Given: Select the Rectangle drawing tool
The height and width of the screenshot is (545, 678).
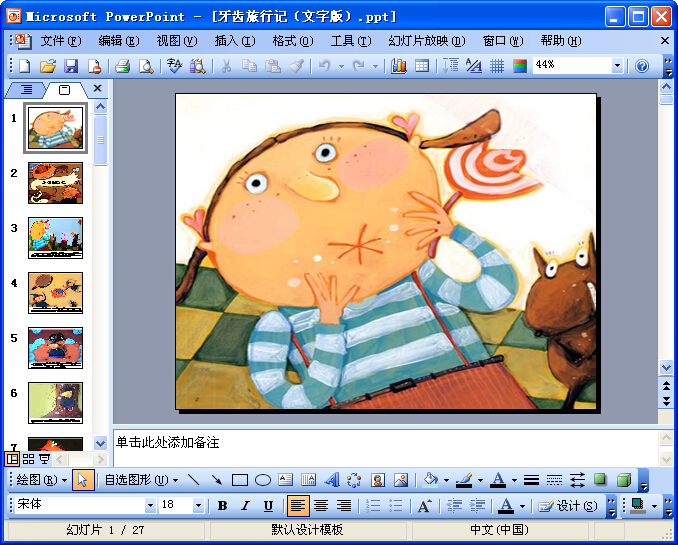Looking at the screenshot, I should [240, 480].
